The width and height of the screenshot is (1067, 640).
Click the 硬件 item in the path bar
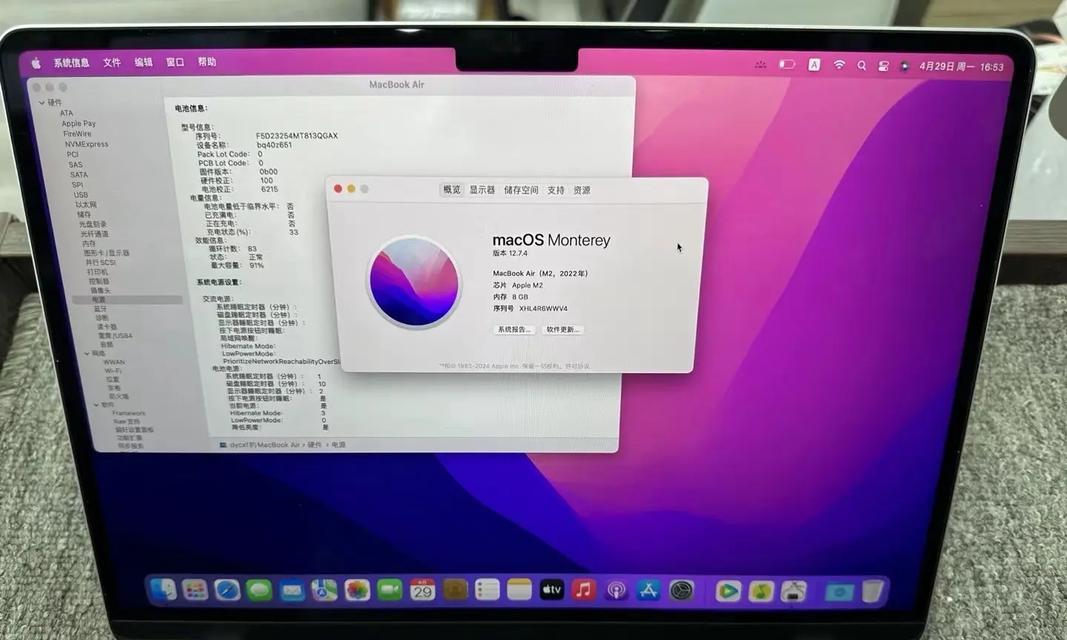[x=314, y=445]
